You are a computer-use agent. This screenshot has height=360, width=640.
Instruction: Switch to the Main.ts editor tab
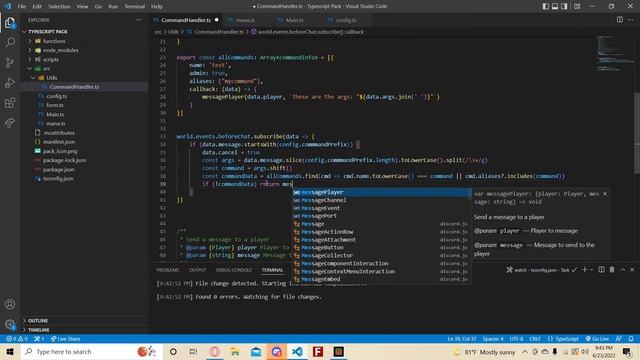pos(294,20)
